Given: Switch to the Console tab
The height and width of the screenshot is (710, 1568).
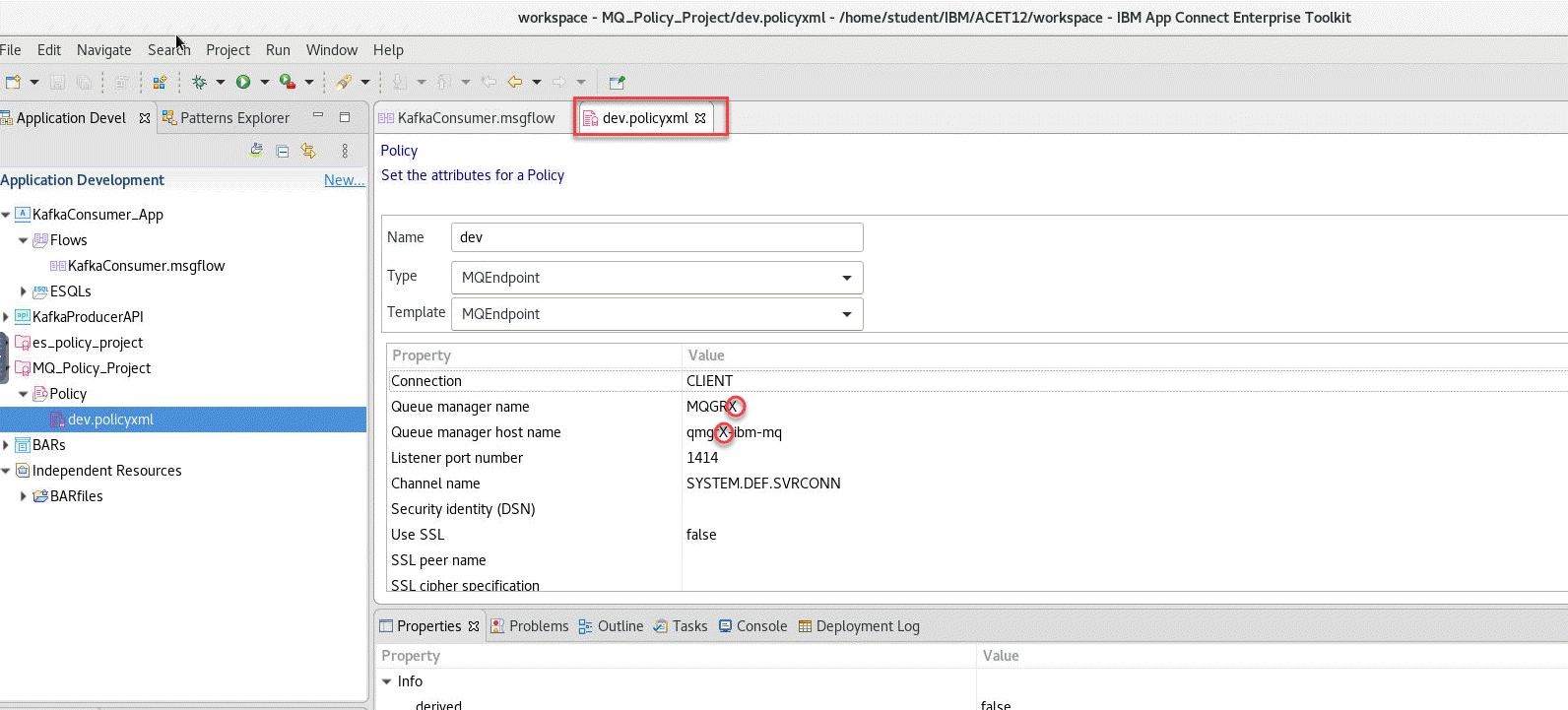Looking at the screenshot, I should pyautogui.click(x=753, y=626).
